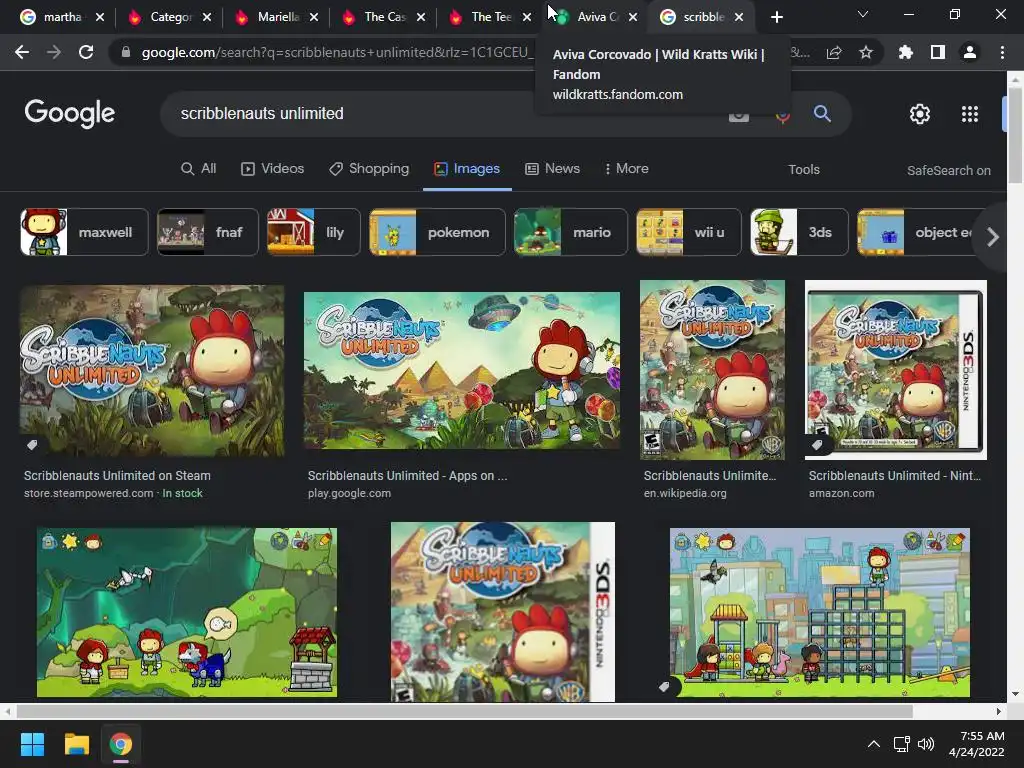Click the Google logo
This screenshot has height=768, width=1024.
(70, 114)
